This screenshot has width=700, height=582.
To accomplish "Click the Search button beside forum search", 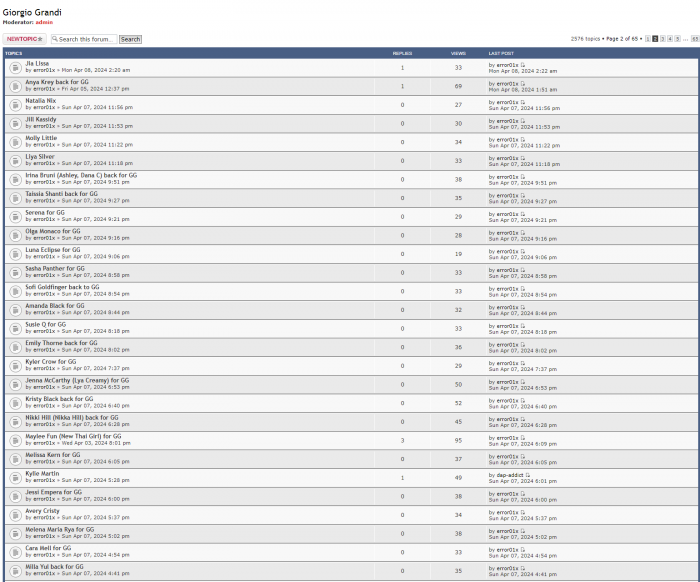I will [x=131, y=40].
